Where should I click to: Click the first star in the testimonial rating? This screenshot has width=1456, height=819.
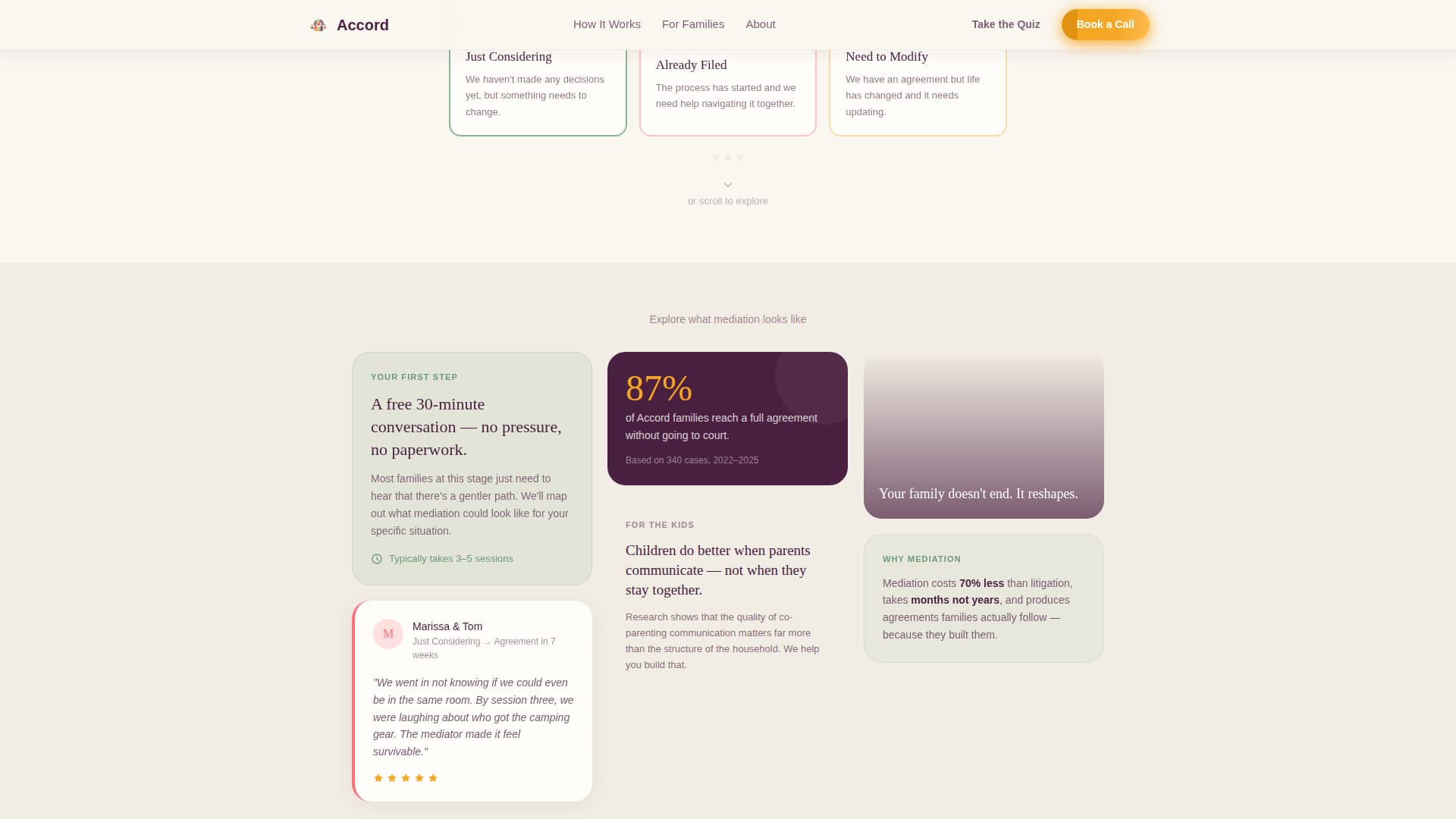click(x=378, y=777)
